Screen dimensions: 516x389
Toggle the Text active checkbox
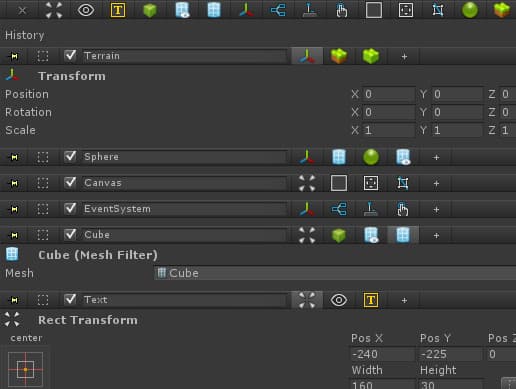click(x=70, y=299)
